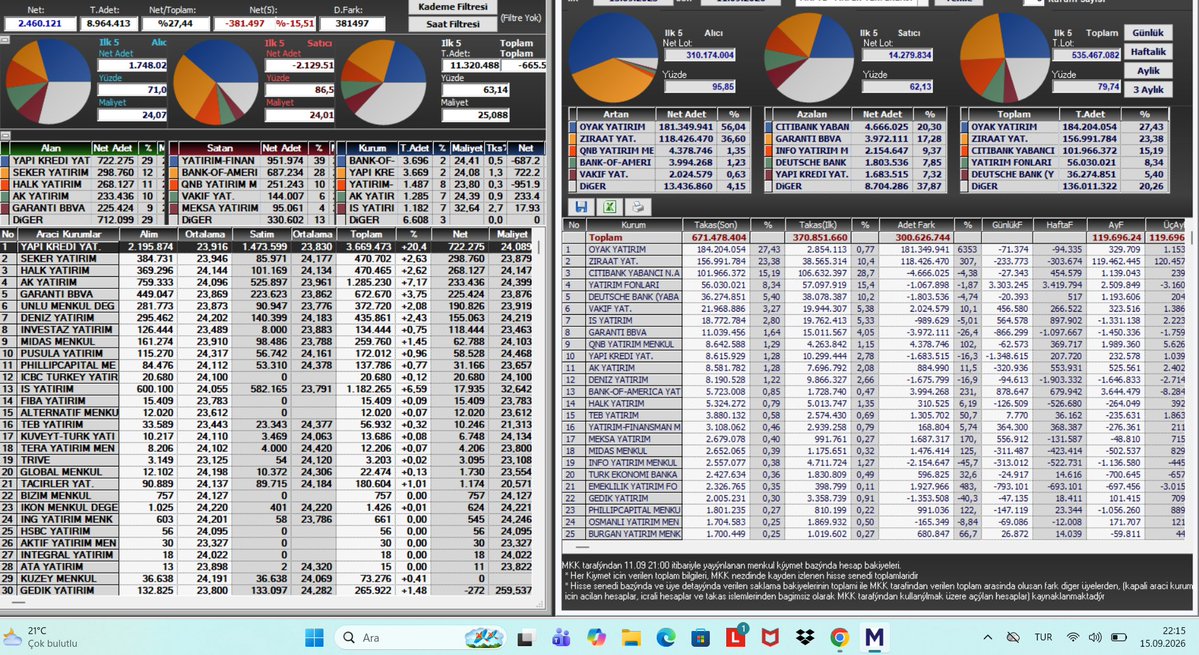Sort by the Maliyet column in broker table
1199x655 pixels.
point(512,235)
